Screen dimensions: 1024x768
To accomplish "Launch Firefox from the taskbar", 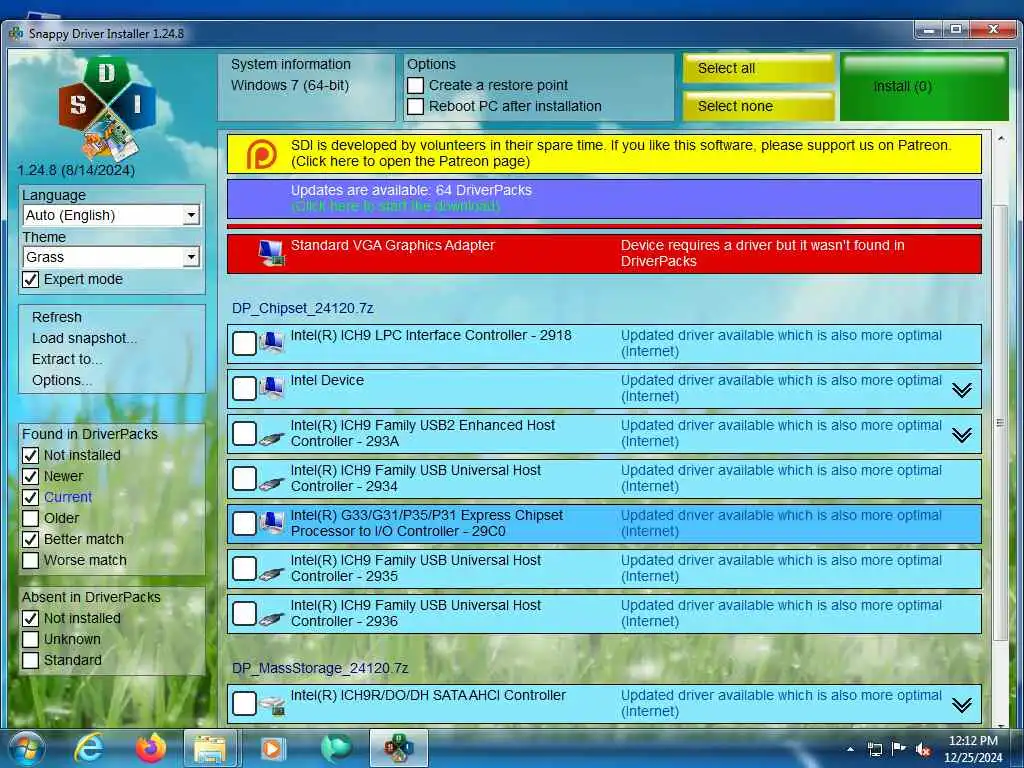I will click(150, 748).
